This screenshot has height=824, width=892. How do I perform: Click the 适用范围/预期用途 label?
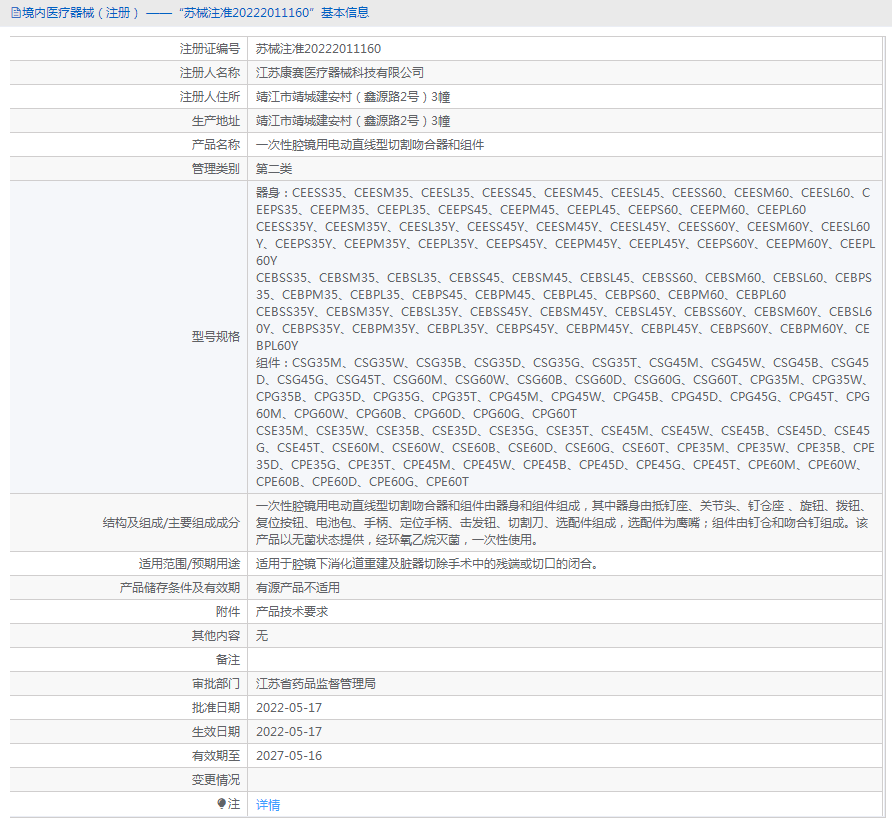[x=189, y=563]
